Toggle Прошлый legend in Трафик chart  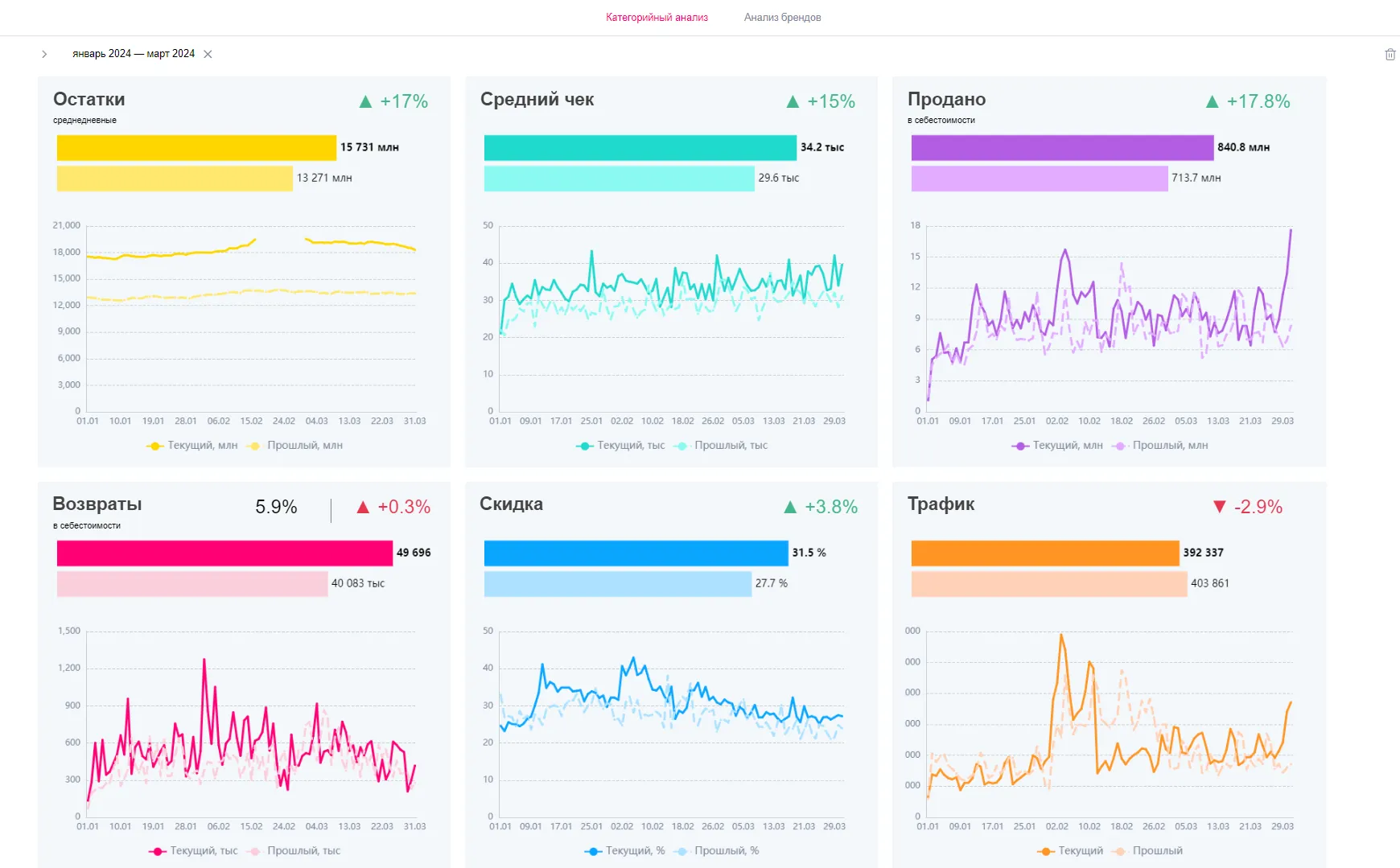pos(1148,851)
